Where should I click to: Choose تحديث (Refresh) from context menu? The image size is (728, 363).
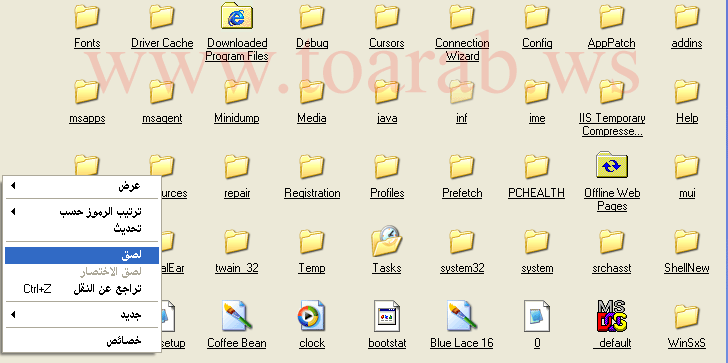click(x=82, y=228)
